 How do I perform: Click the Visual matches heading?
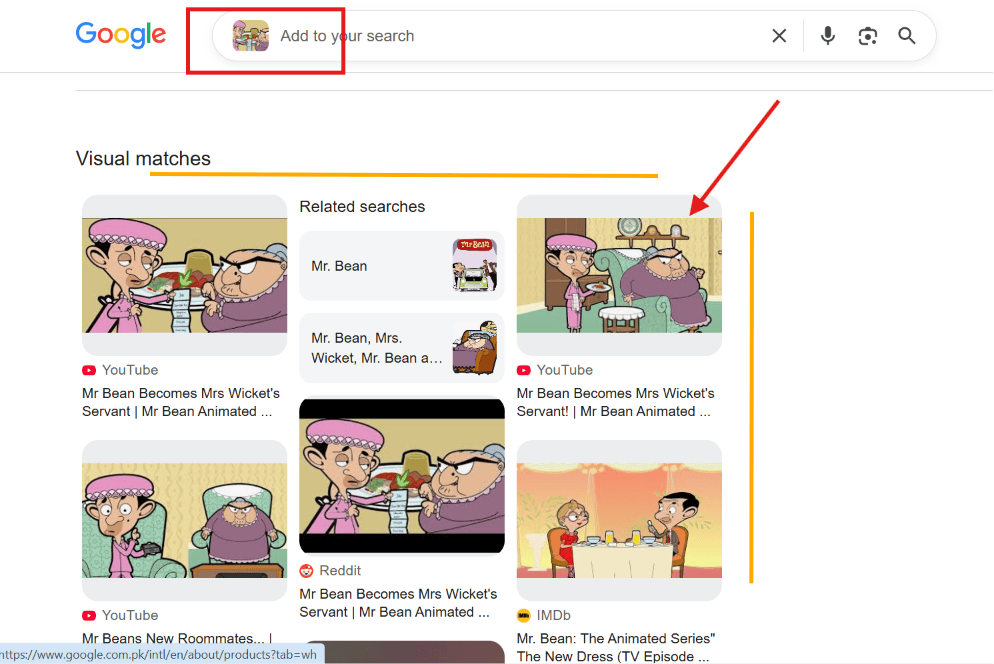[x=143, y=159]
